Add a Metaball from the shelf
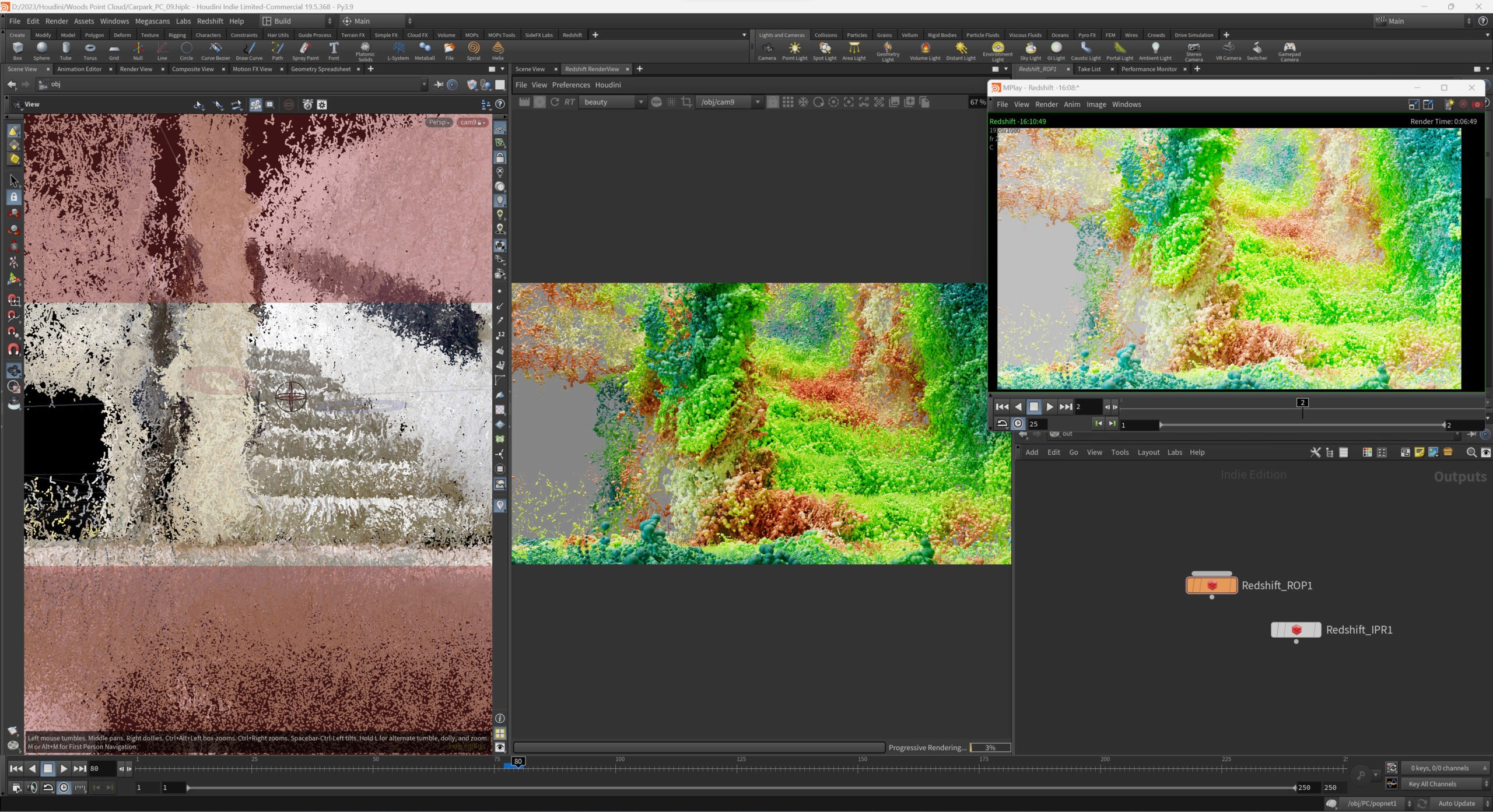 [425, 51]
